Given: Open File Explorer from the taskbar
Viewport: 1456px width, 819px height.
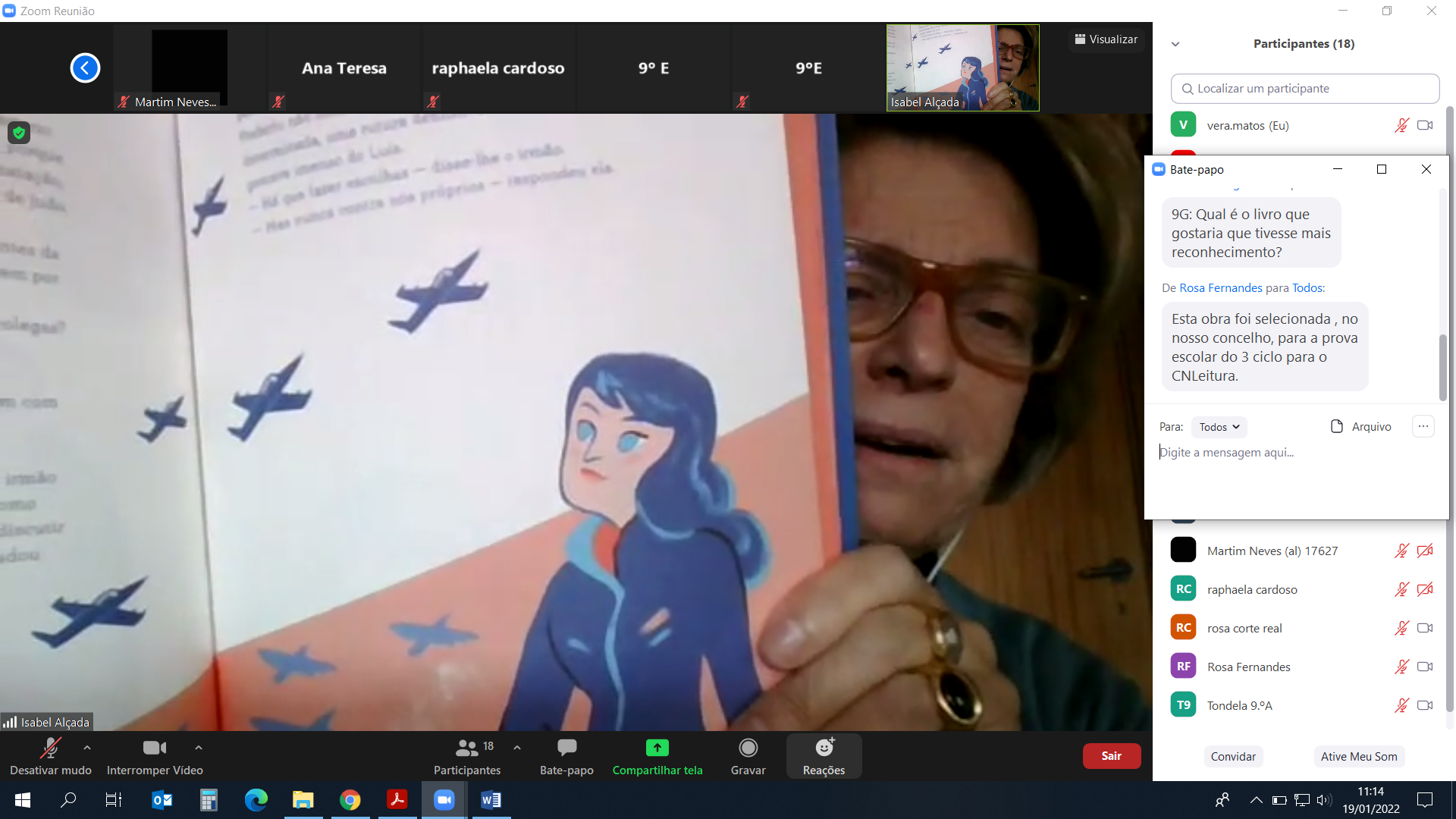Looking at the screenshot, I should click(x=303, y=800).
